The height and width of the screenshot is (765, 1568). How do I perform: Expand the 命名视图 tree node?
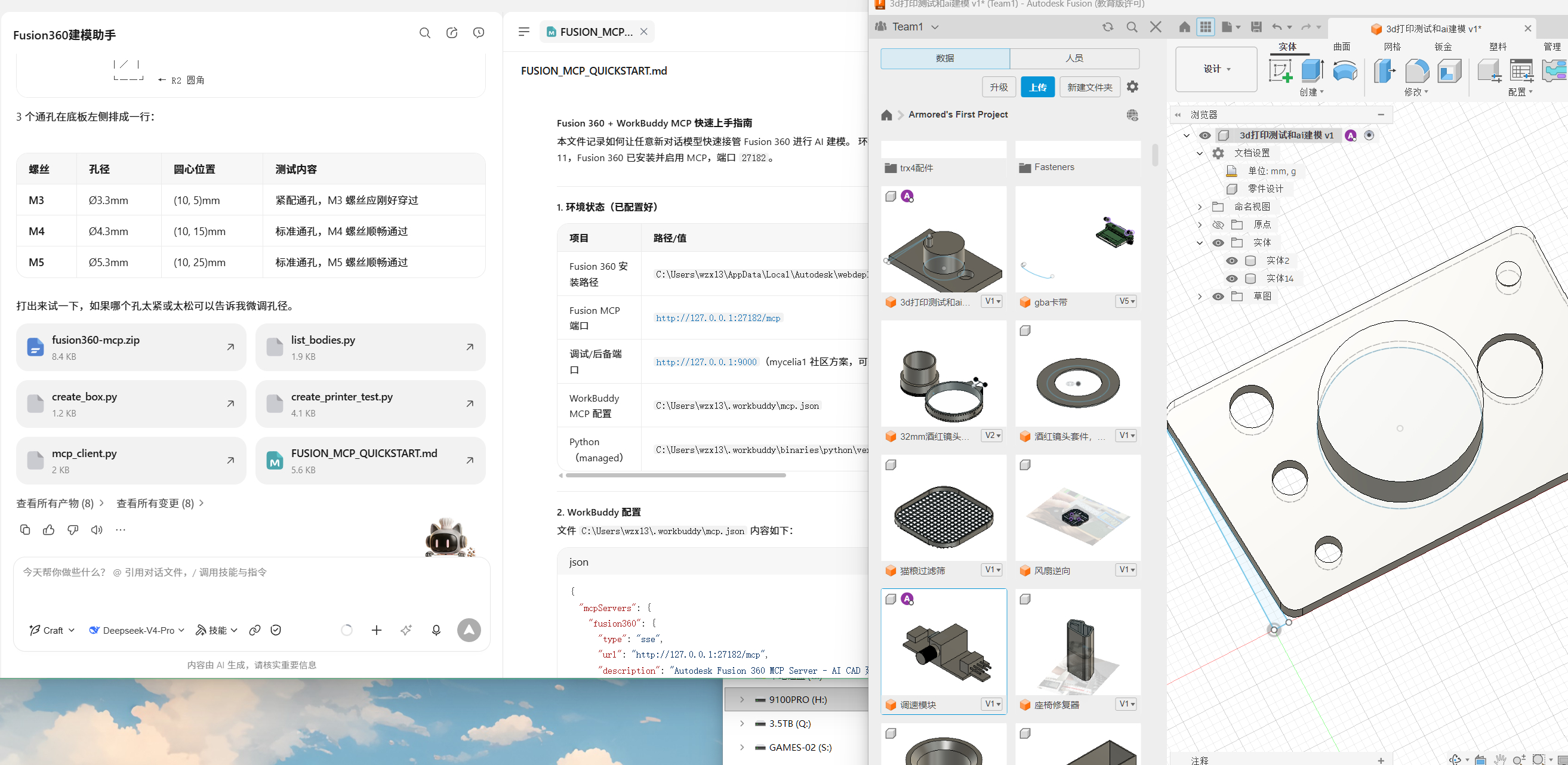tap(1200, 207)
